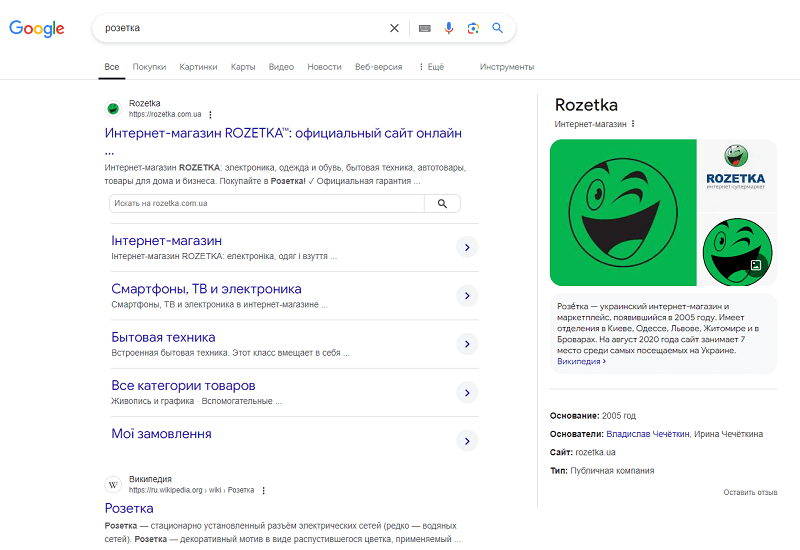Expand the Мої замовлення chevron
Image resolution: width=800 pixels, height=550 pixels.
pos(467,441)
